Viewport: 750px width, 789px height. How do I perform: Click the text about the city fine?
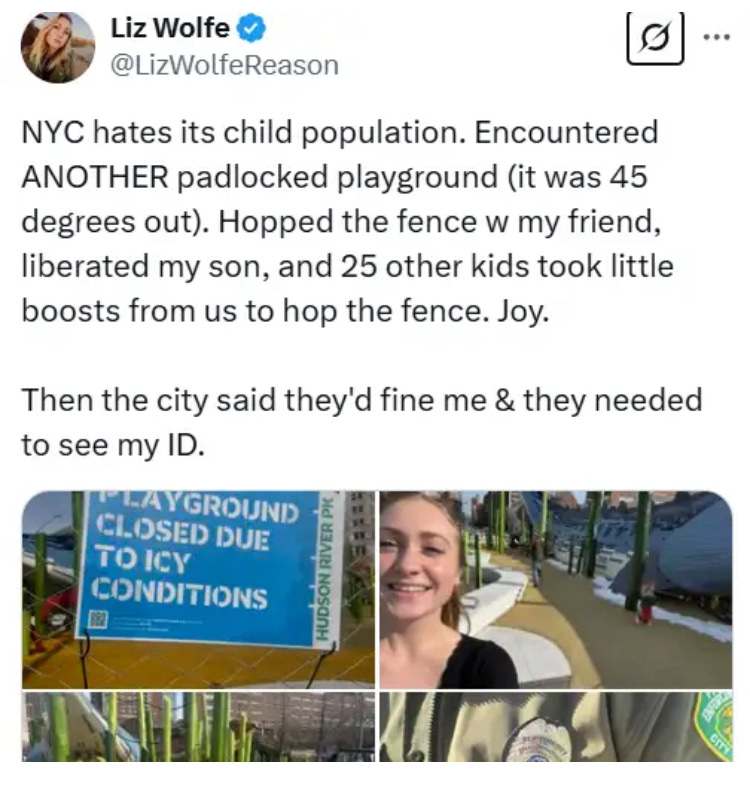(361, 422)
